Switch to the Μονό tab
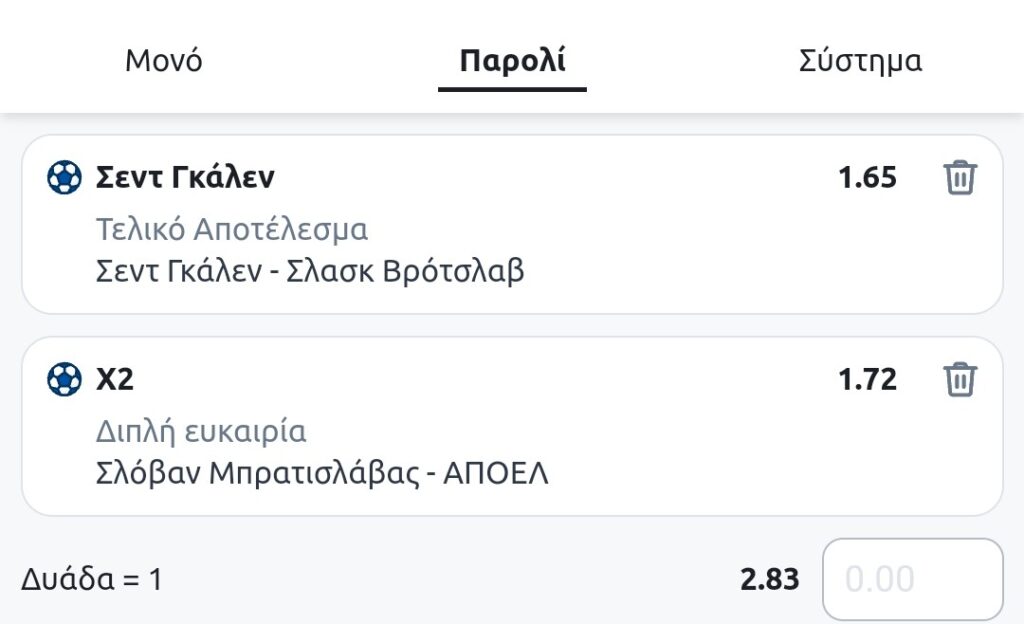Viewport: 1024px width, 624px height. click(x=163, y=61)
